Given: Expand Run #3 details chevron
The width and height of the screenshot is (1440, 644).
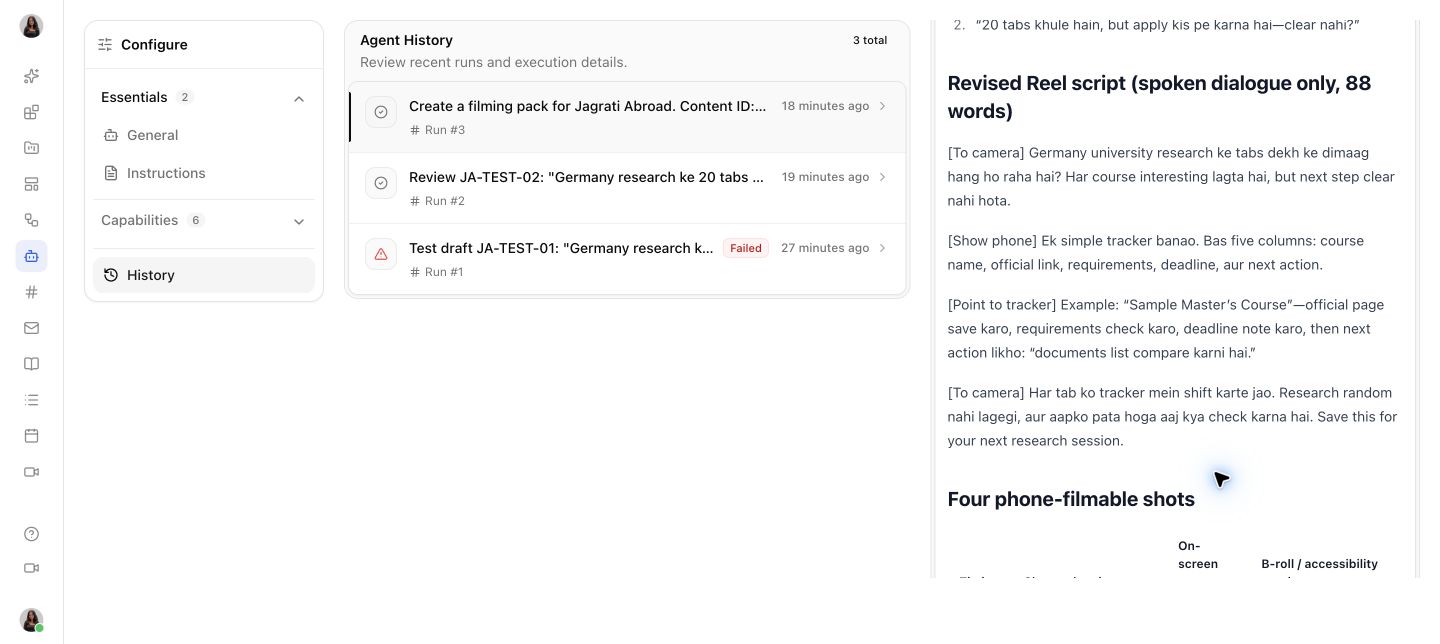Looking at the screenshot, I should pyautogui.click(x=882, y=106).
